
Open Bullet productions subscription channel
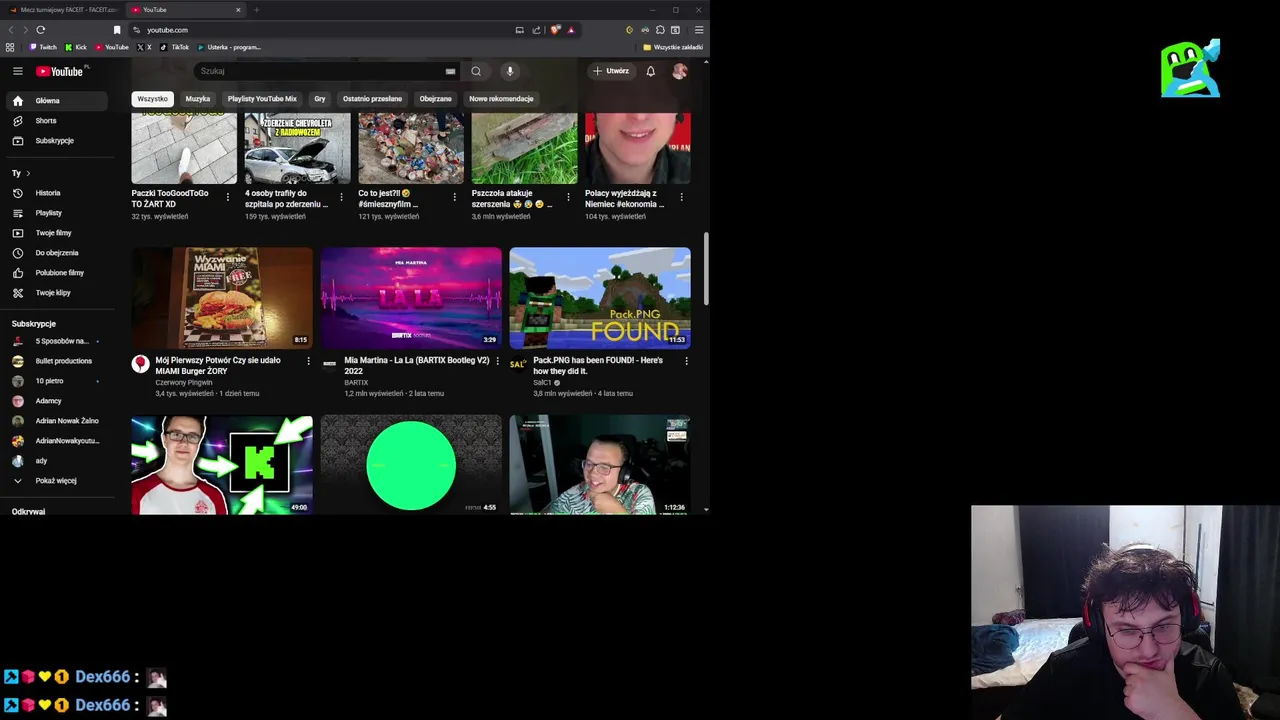click(x=57, y=361)
